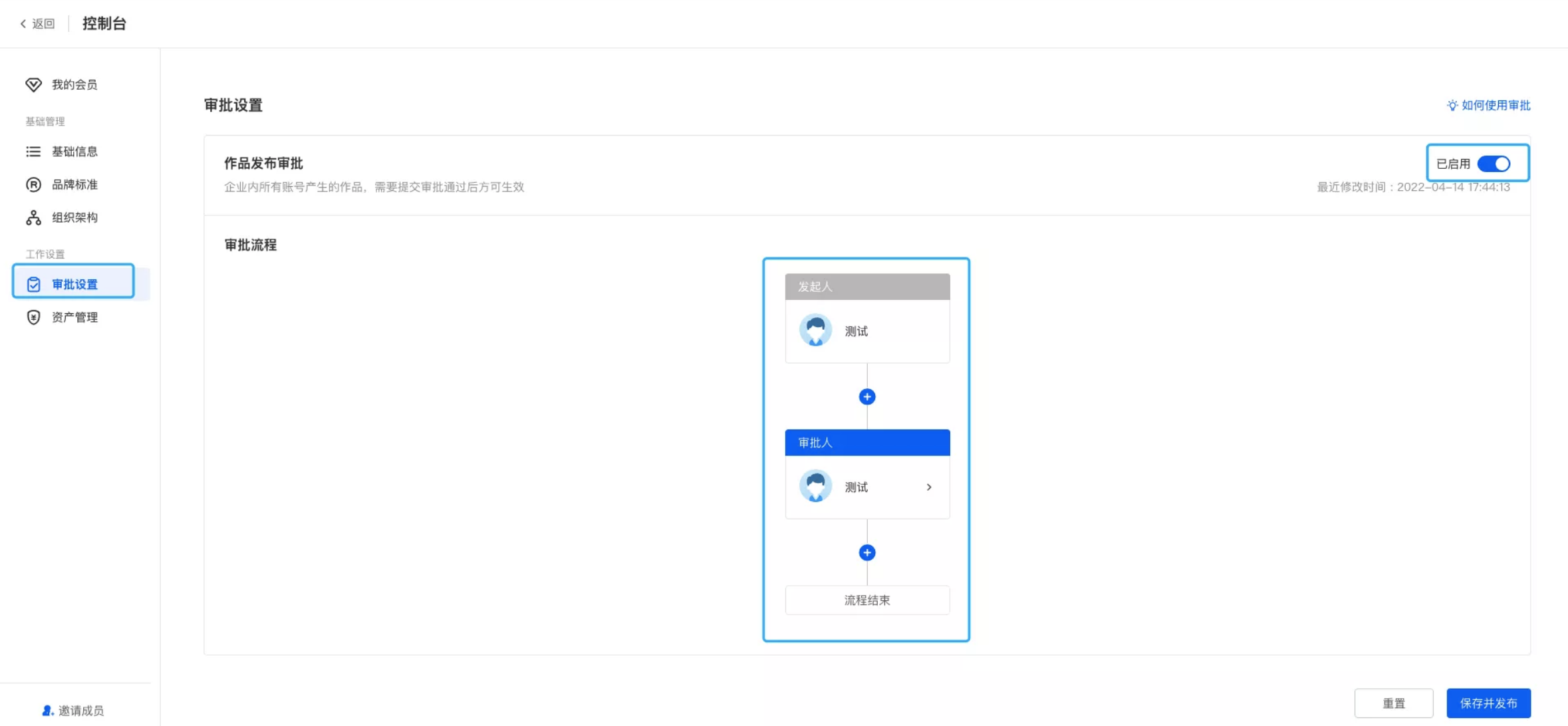Open the 审批设置 sidebar menu item

[x=74, y=284]
